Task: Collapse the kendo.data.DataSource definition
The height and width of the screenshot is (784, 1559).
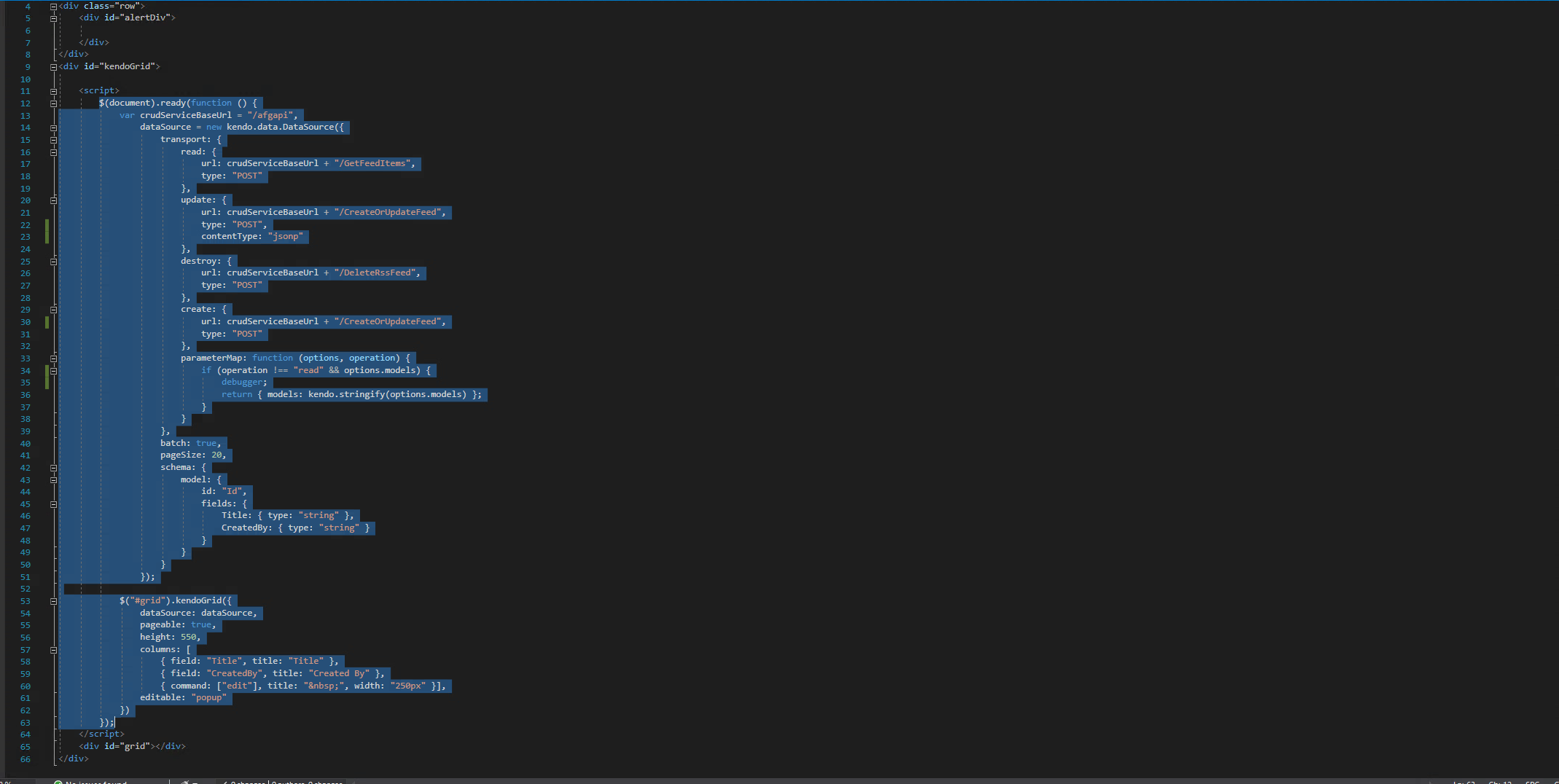Action: (53, 128)
